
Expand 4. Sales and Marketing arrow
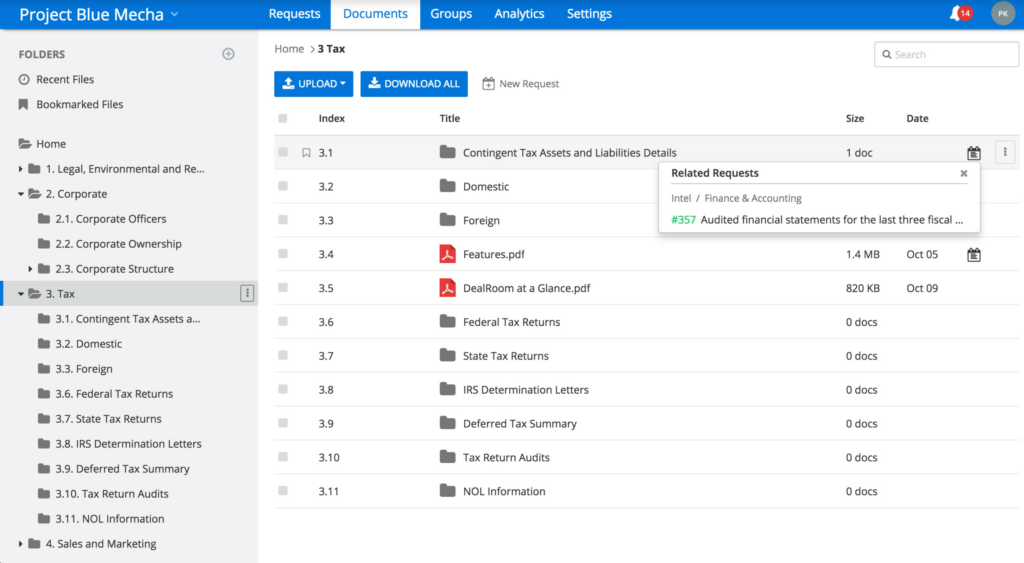[20, 544]
